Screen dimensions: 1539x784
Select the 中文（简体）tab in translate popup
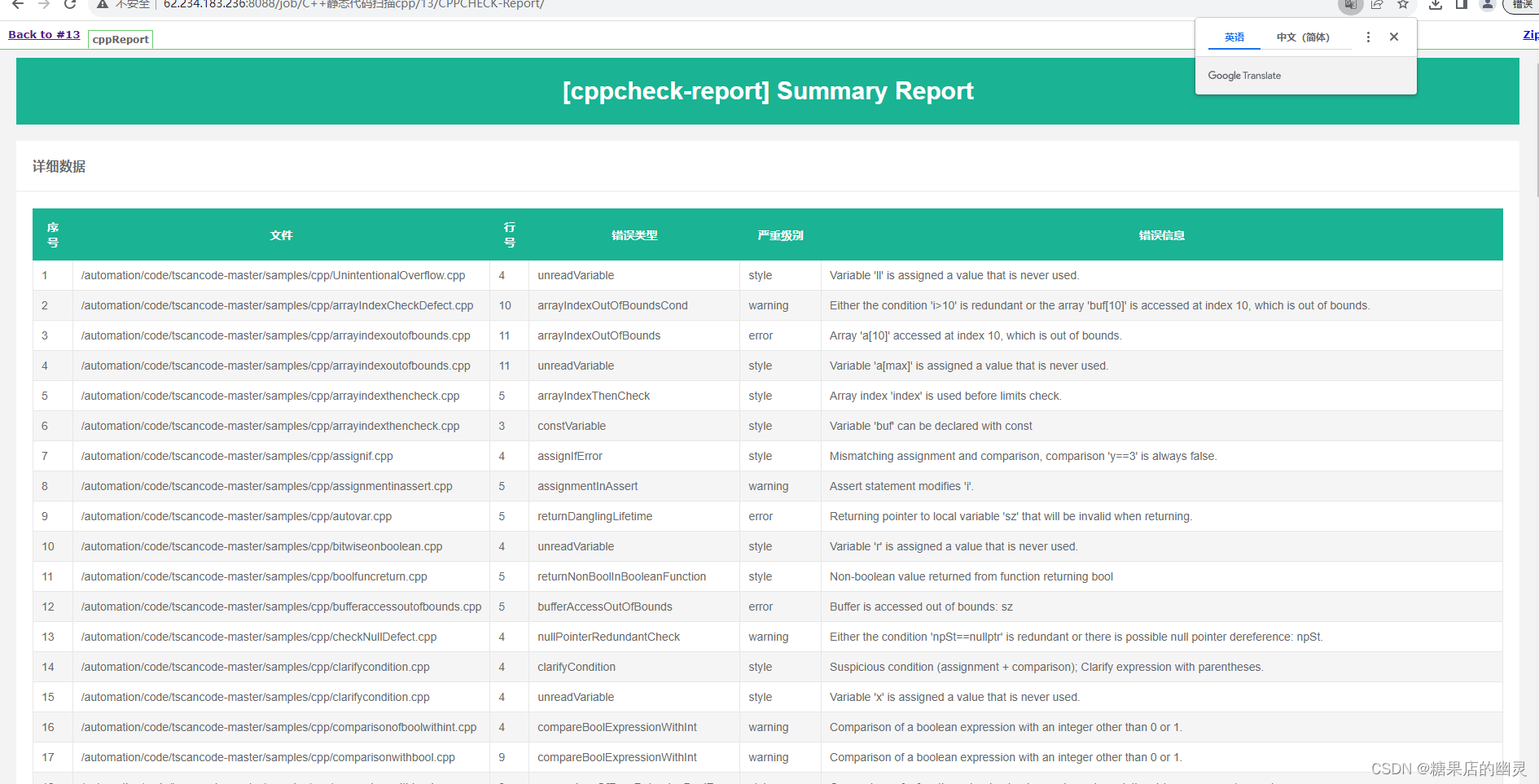1303,37
